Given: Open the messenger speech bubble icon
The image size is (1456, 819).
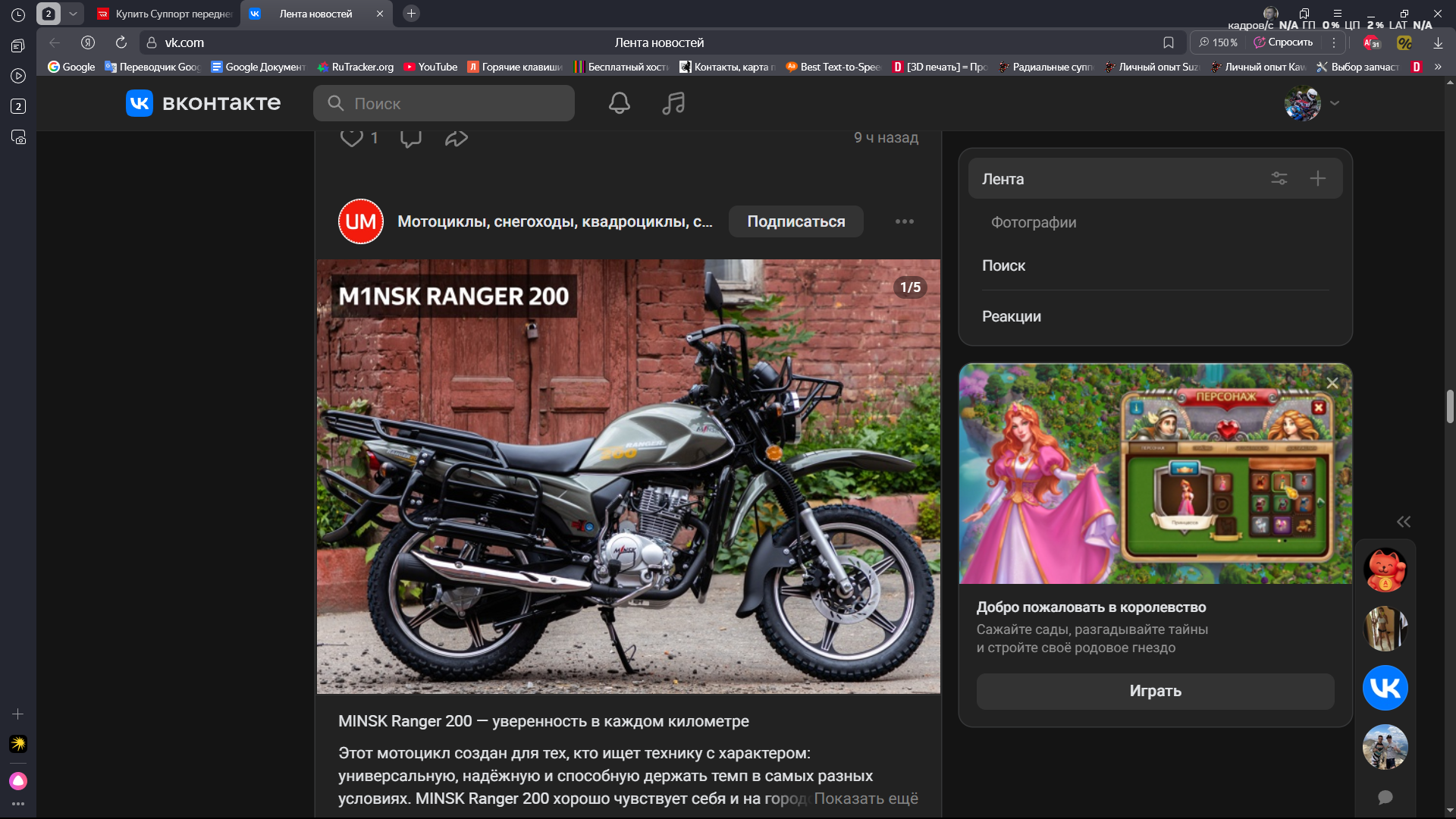Looking at the screenshot, I should click(x=1385, y=797).
